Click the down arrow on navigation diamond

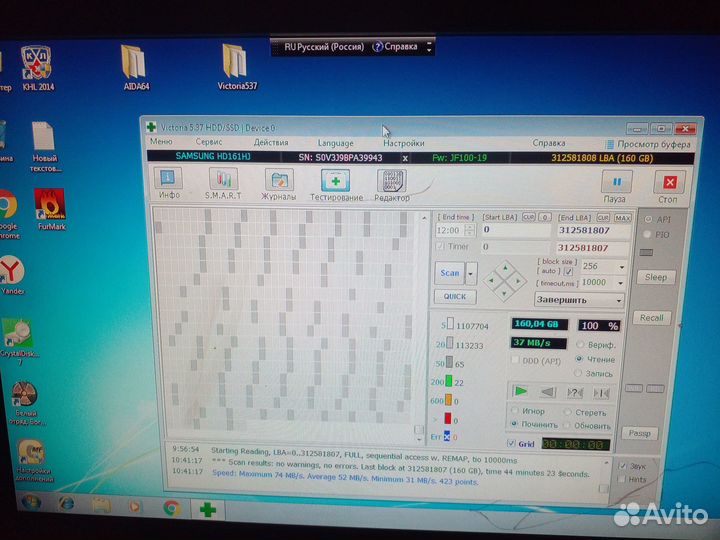click(504, 293)
